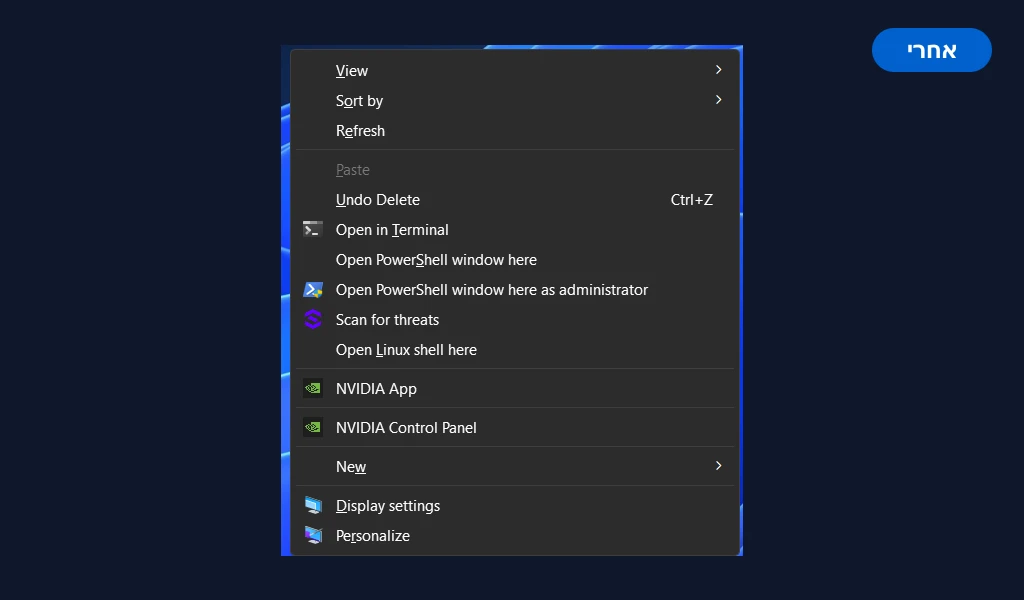Click the NVIDIA Control Panel logo icon
The width and height of the screenshot is (1024, 600).
[313, 428]
